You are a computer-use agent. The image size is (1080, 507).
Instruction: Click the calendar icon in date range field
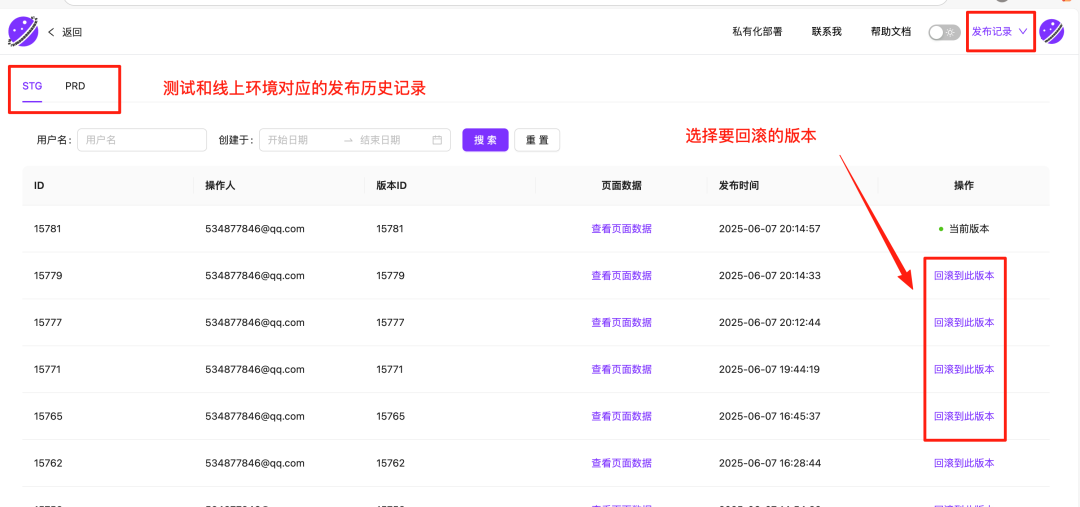tap(437, 140)
